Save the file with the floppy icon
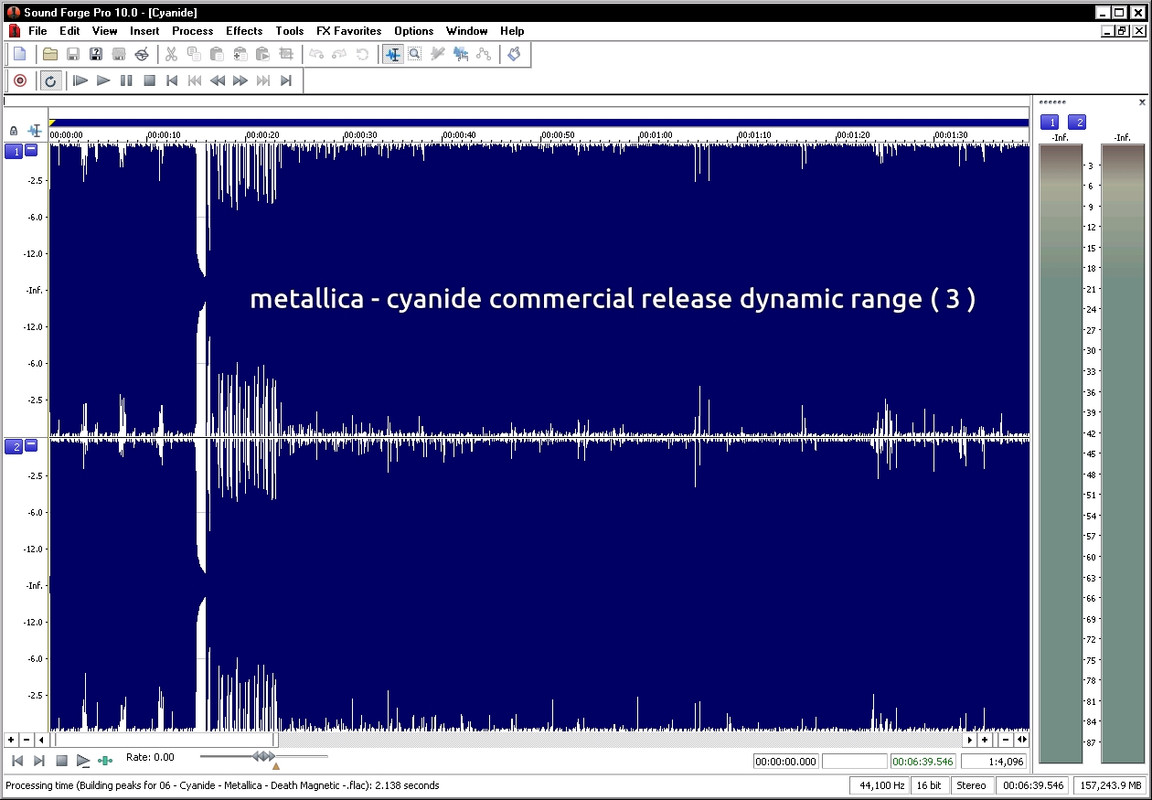 (x=73, y=54)
